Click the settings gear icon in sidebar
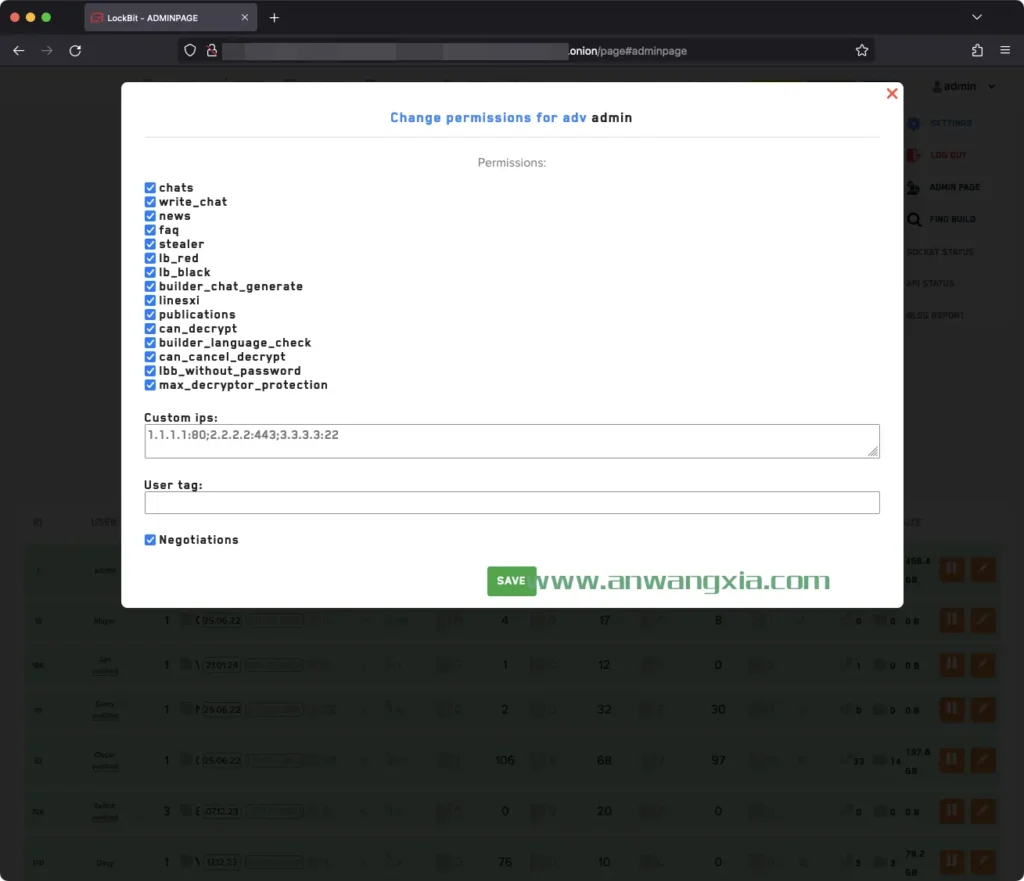The width and height of the screenshot is (1024, 881). tap(914, 123)
